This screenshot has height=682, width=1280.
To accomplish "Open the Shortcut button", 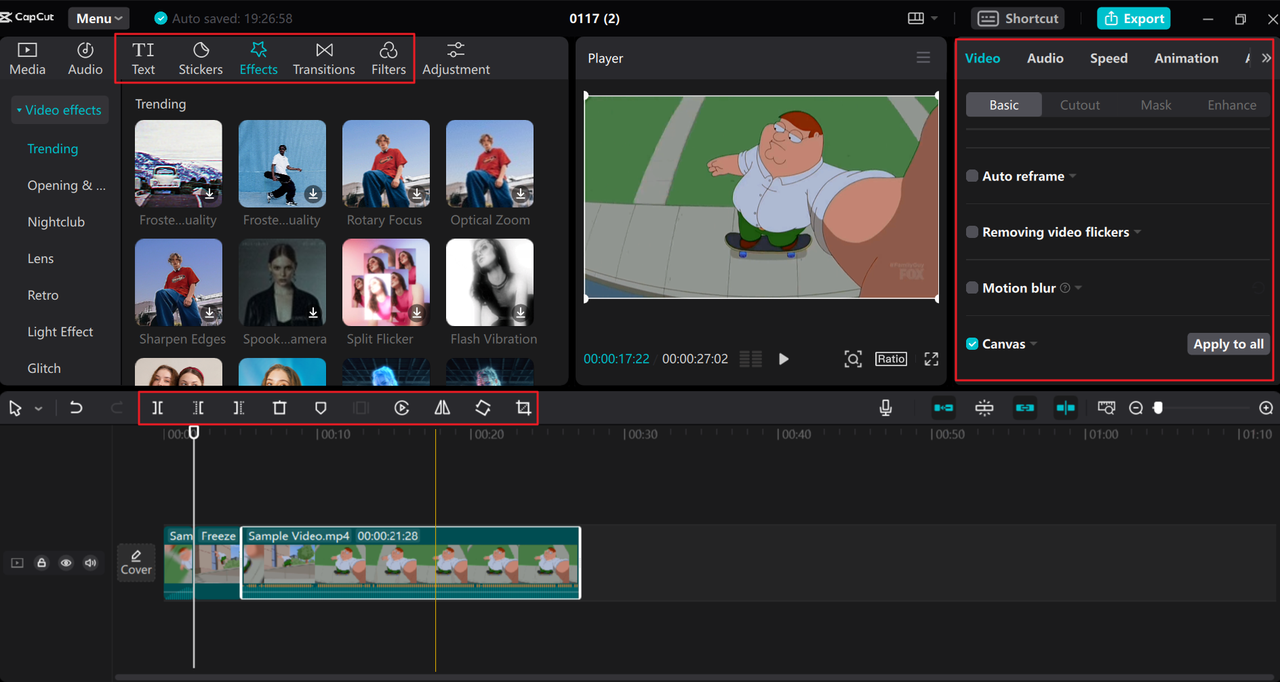I will (1017, 18).
